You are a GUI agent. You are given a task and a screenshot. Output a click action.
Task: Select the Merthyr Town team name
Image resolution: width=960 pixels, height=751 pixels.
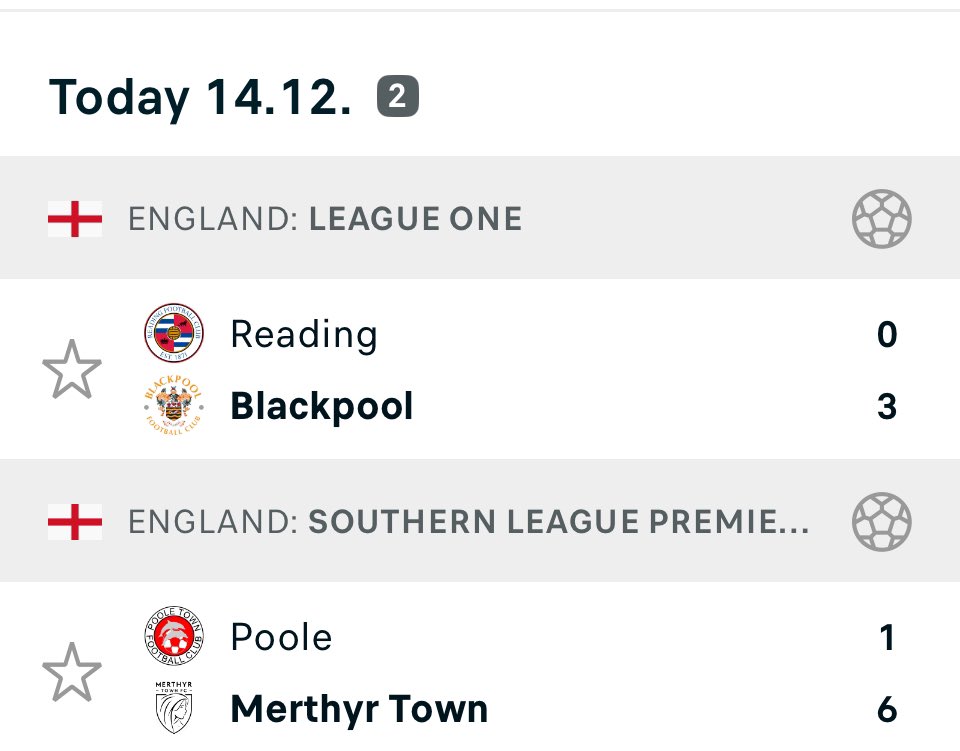(x=359, y=709)
